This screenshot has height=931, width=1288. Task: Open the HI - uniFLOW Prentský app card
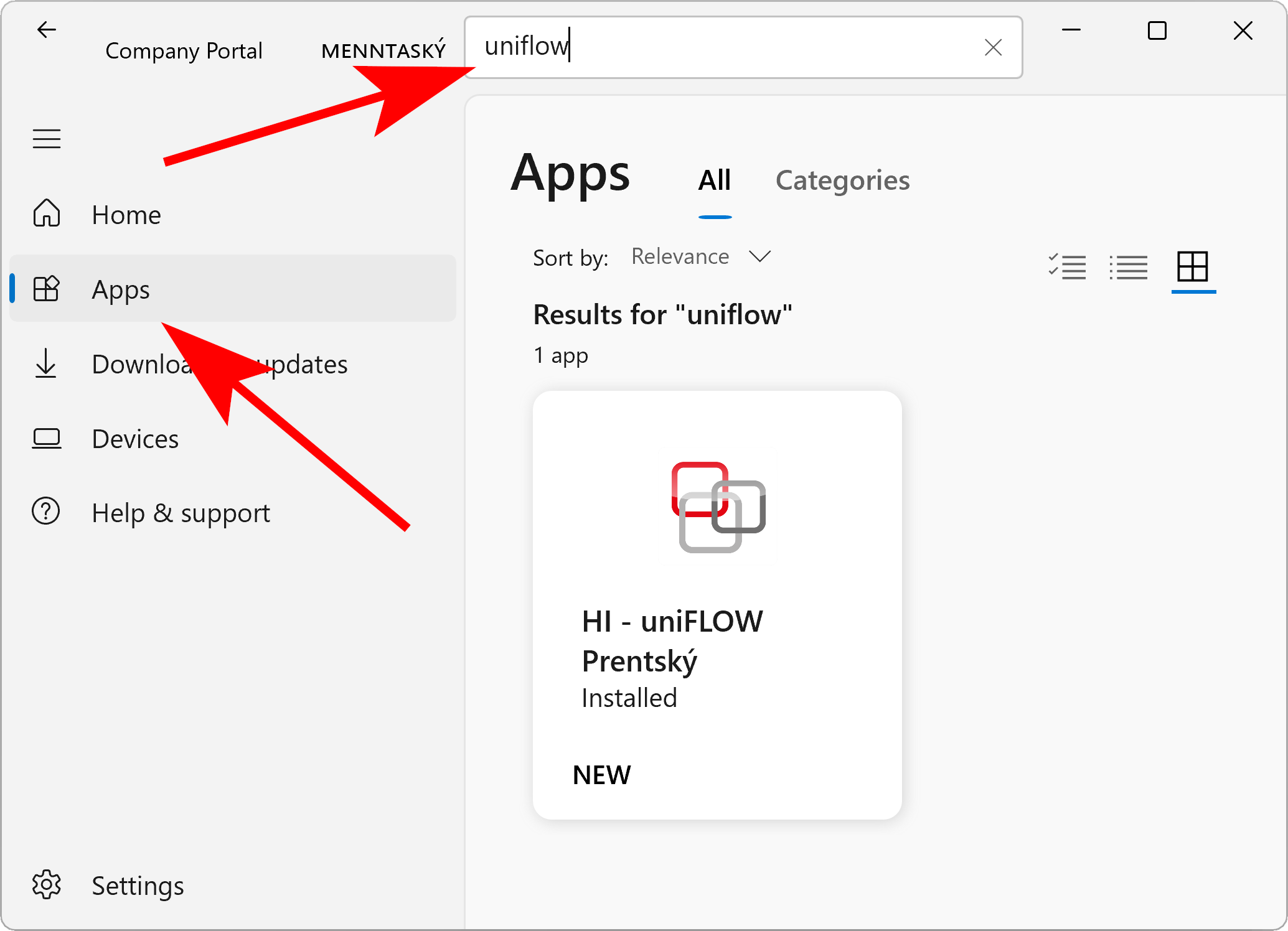[717, 605]
